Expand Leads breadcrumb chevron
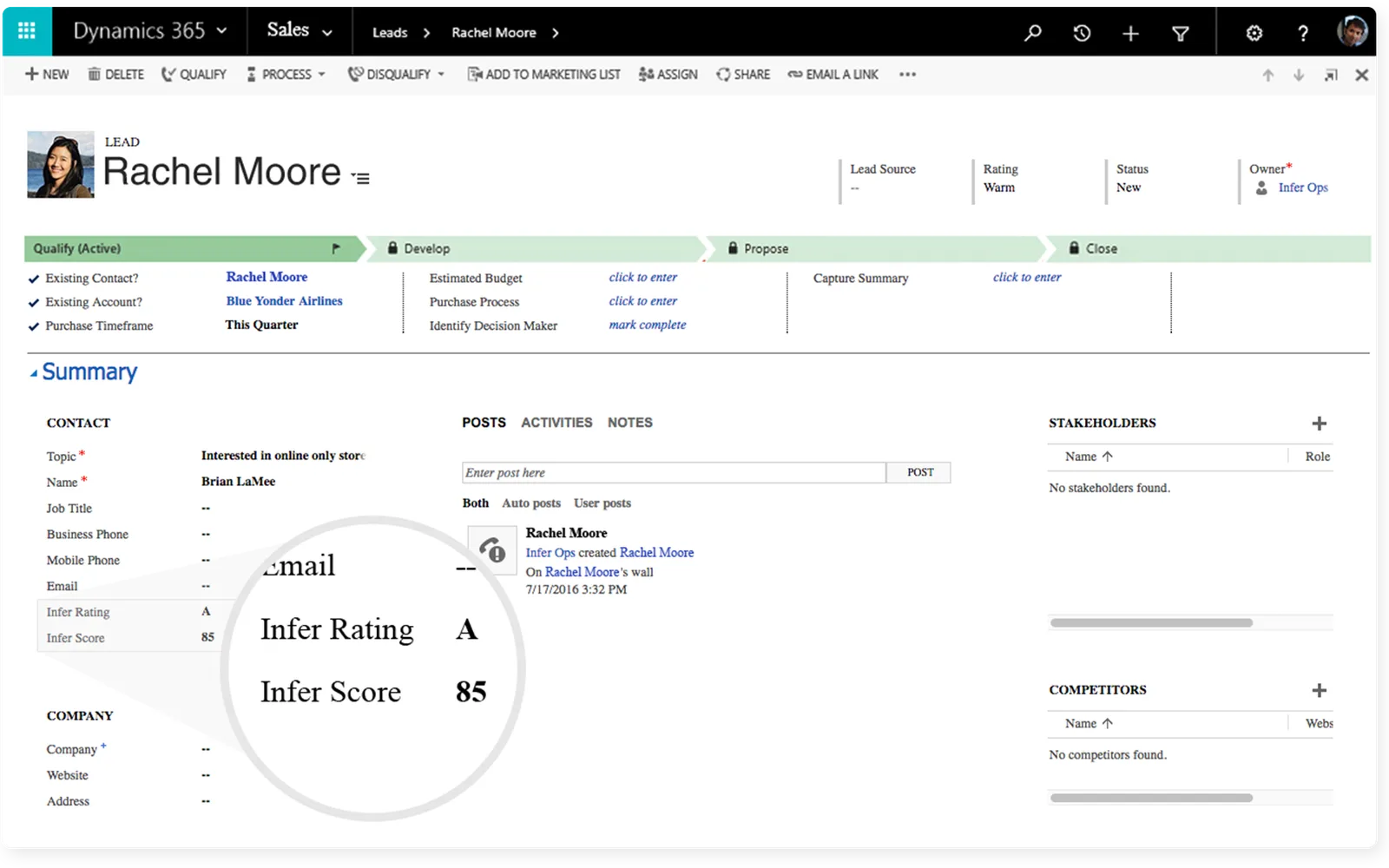The image size is (1389, 868). 426,33
